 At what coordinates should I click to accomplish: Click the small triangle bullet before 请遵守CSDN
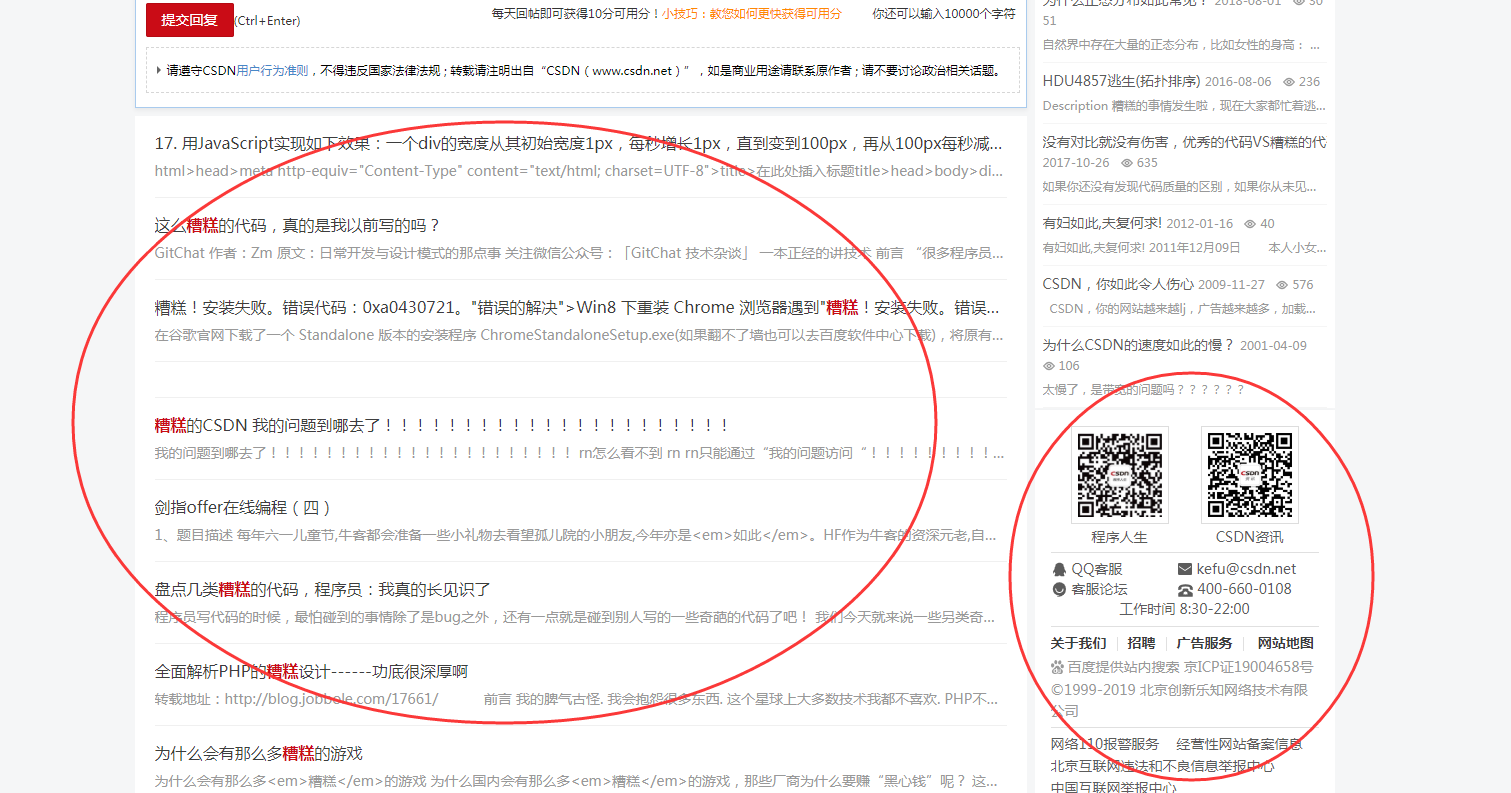coord(159,70)
